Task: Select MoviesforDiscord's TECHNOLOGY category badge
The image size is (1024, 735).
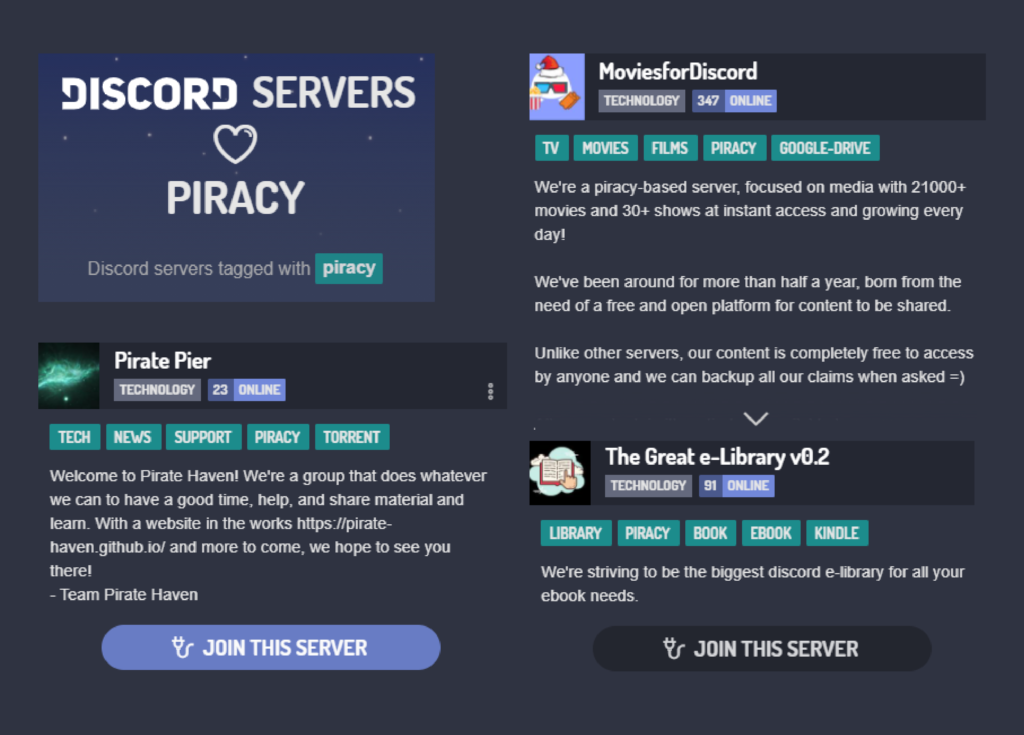Action: (x=641, y=101)
